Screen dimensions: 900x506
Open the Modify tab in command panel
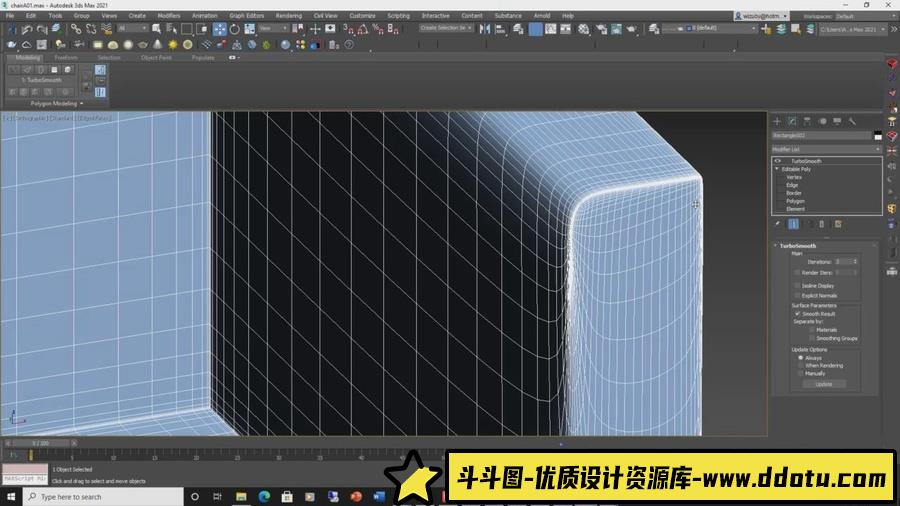pos(792,121)
